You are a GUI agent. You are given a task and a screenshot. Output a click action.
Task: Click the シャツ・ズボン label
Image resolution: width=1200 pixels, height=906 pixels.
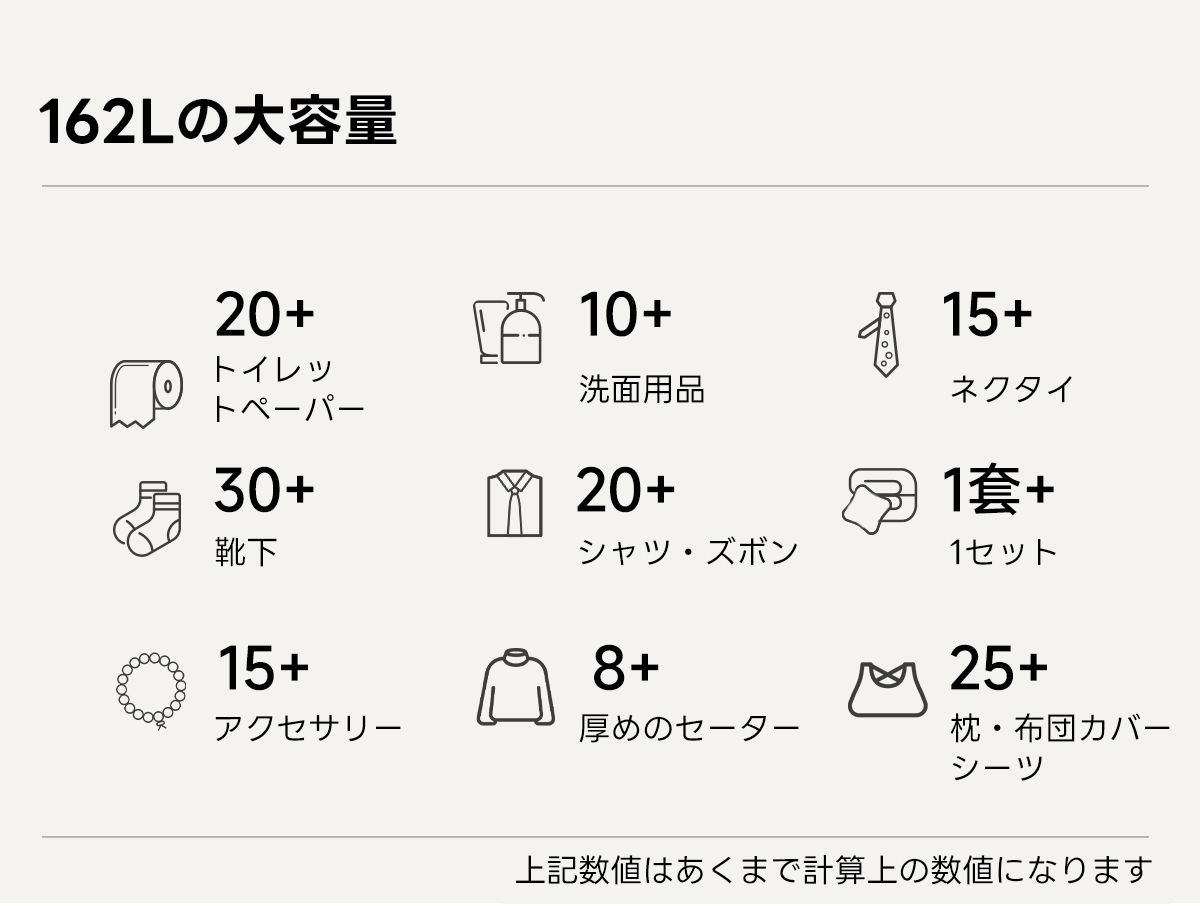point(688,552)
